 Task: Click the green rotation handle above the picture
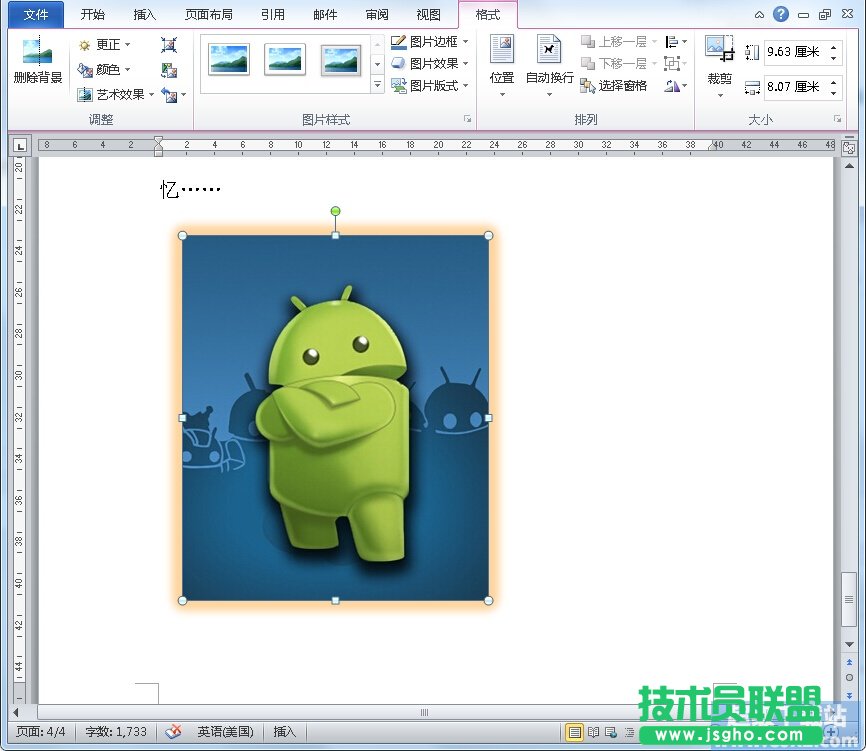point(335,211)
